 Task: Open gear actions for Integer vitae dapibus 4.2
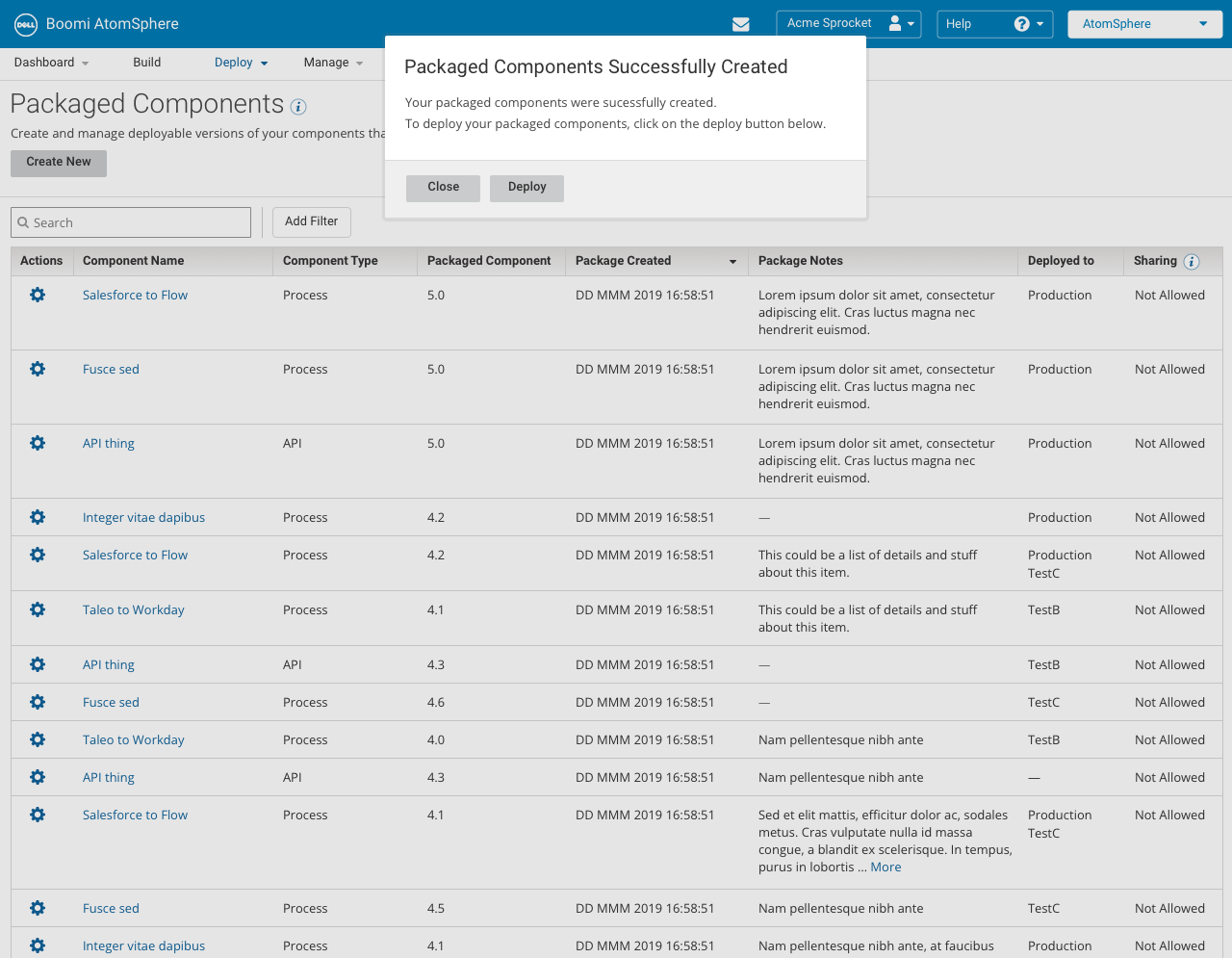(38, 517)
